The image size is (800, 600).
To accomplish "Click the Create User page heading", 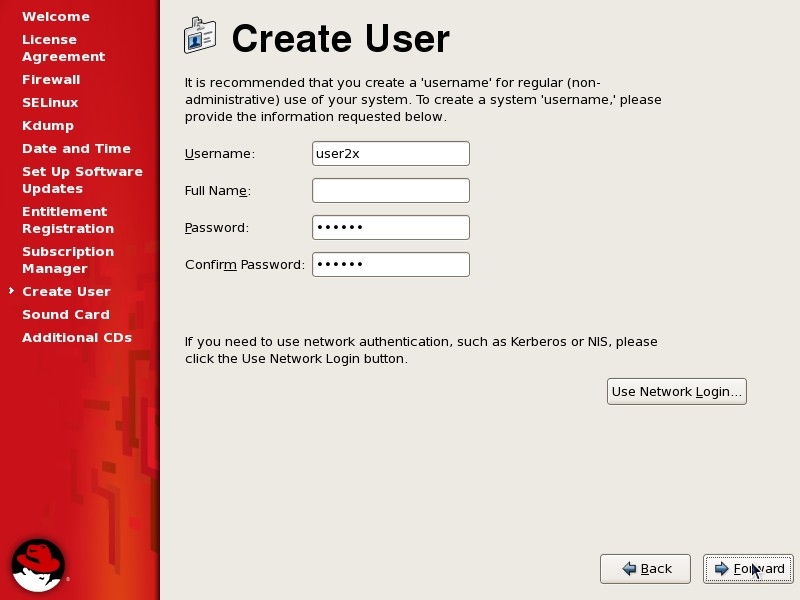I will point(340,38).
